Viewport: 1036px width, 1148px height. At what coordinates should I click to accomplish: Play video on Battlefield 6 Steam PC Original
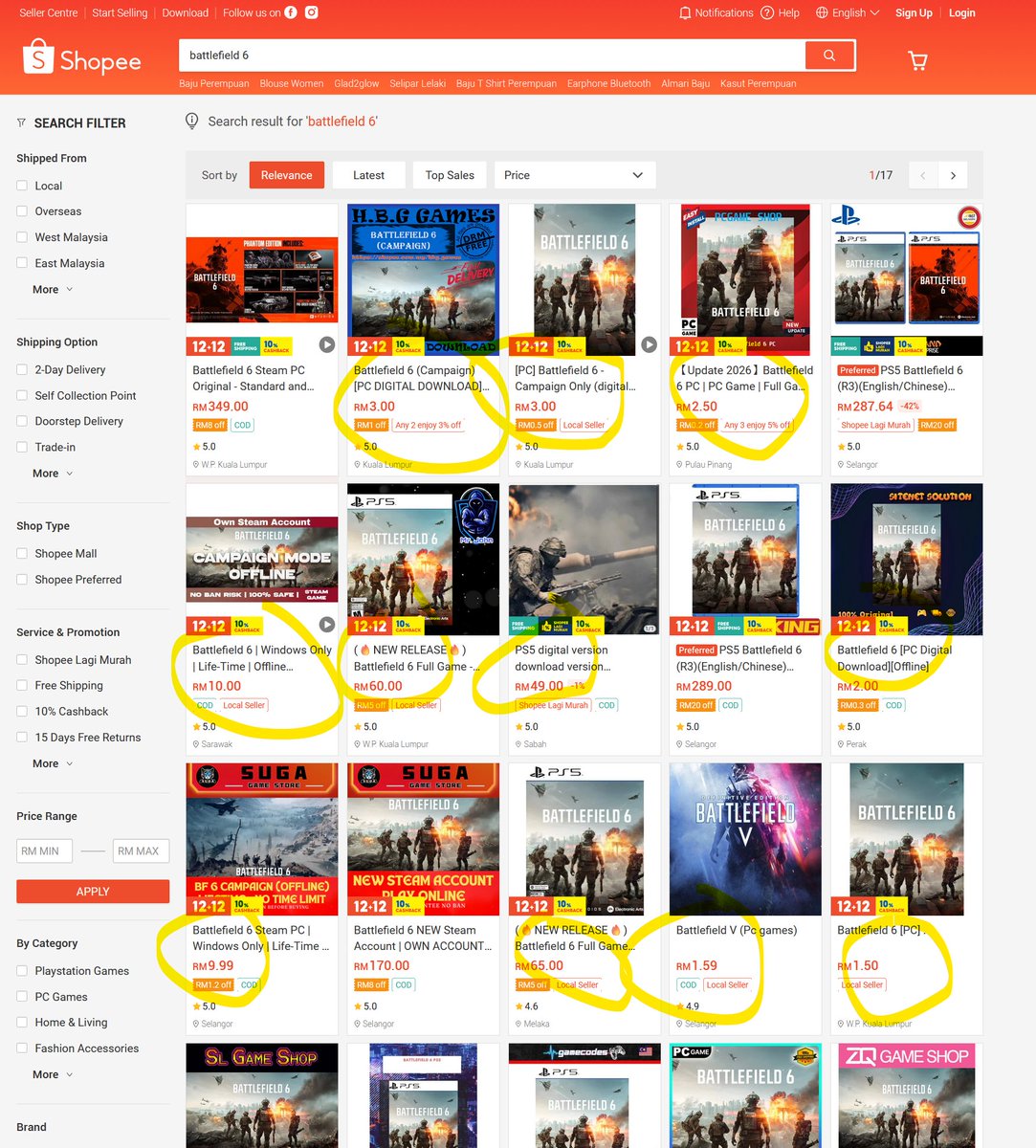click(327, 344)
